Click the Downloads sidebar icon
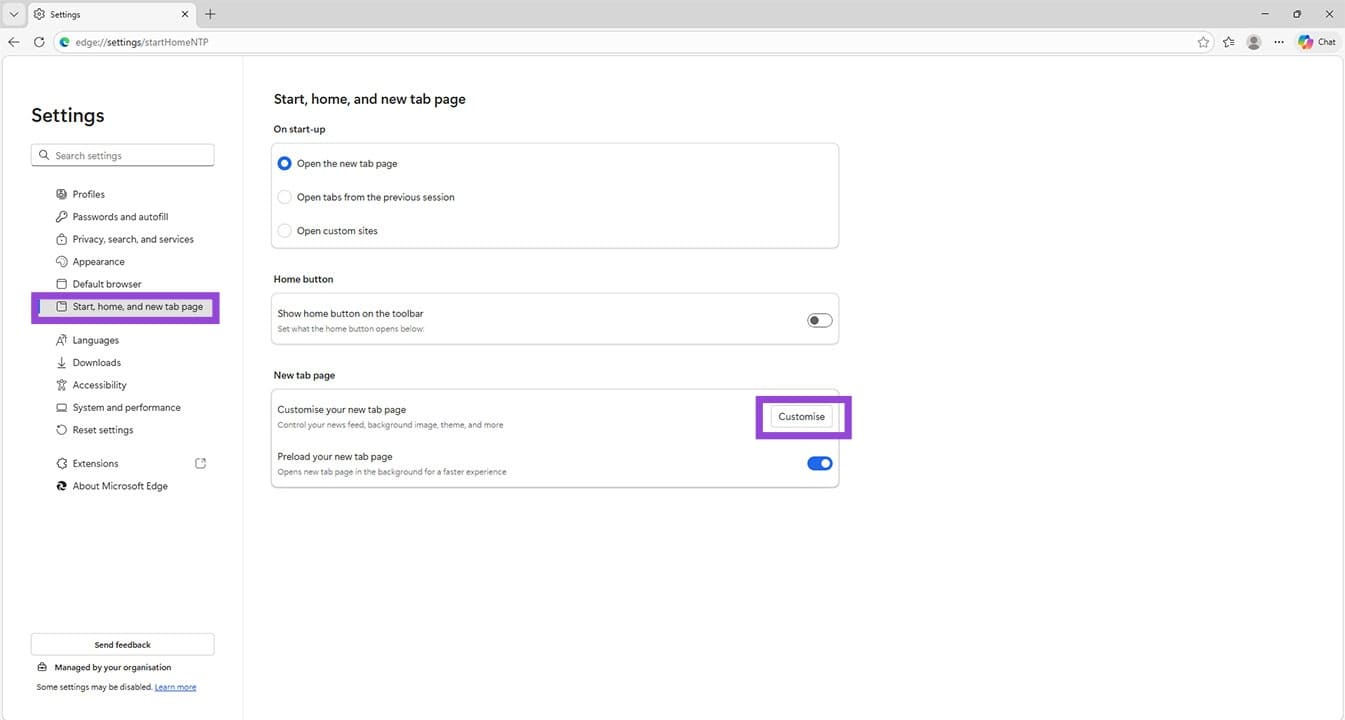The height and width of the screenshot is (720, 1345). click(x=60, y=362)
